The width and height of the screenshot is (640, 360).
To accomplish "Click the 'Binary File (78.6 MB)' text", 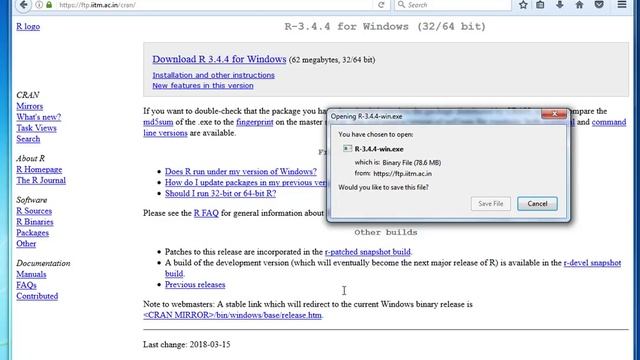I will click(411, 162).
